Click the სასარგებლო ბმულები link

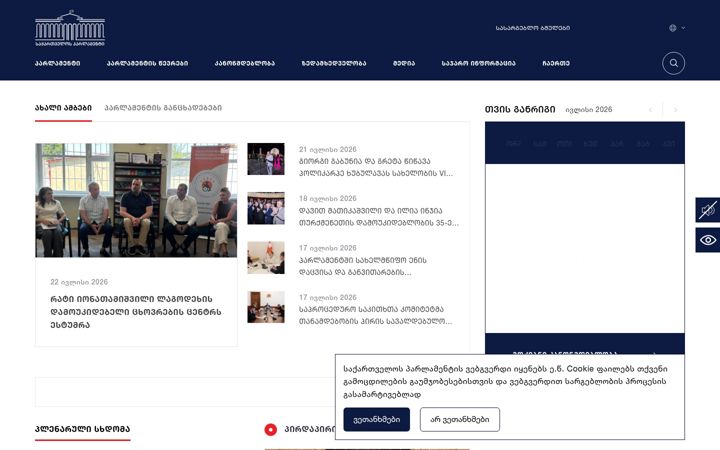pyautogui.click(x=533, y=28)
